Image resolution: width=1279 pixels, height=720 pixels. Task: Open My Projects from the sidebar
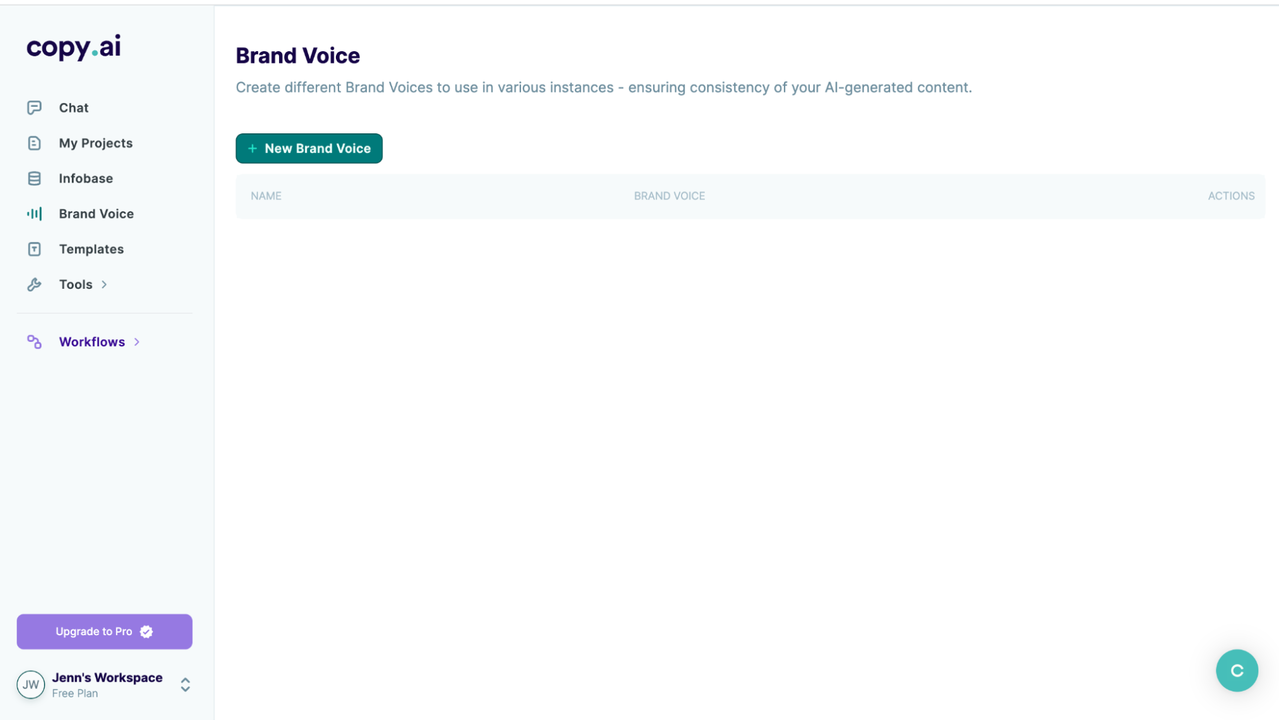[x=96, y=143]
